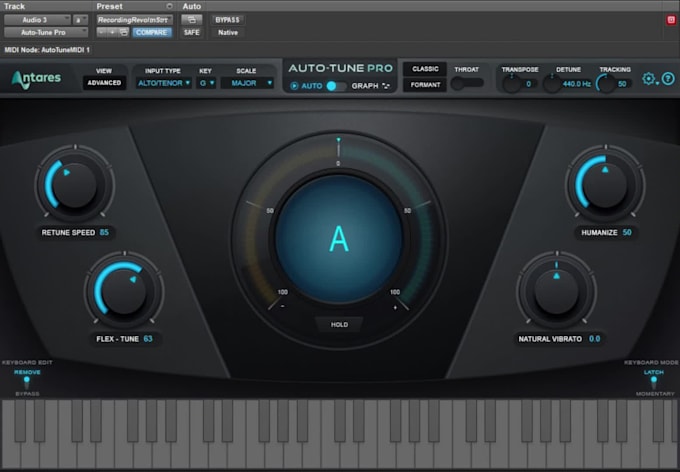
Task: Click the Flex-Tune value 63
Action: point(148,339)
